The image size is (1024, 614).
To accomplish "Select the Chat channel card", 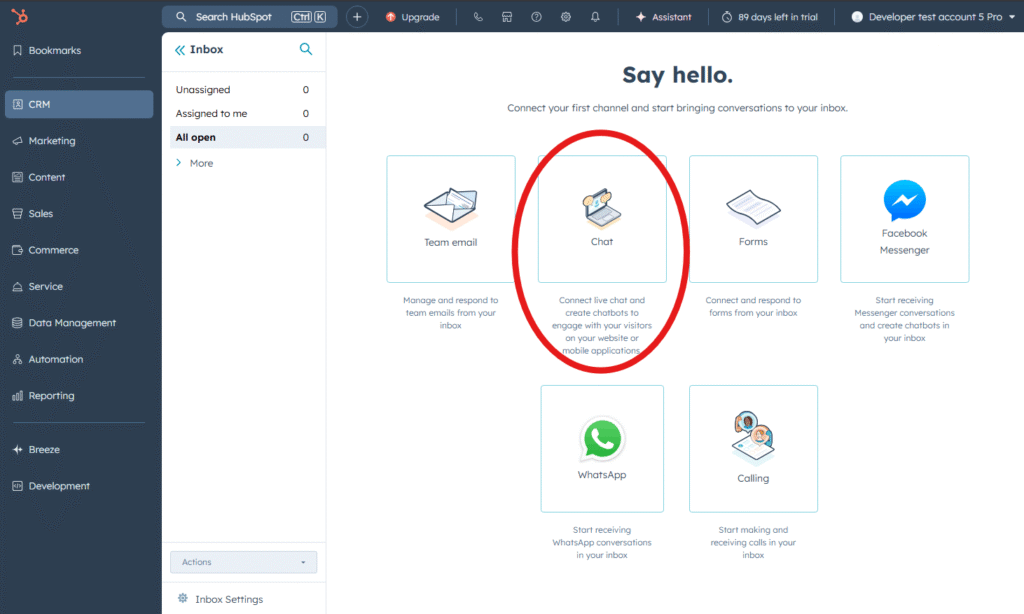I will [x=601, y=218].
